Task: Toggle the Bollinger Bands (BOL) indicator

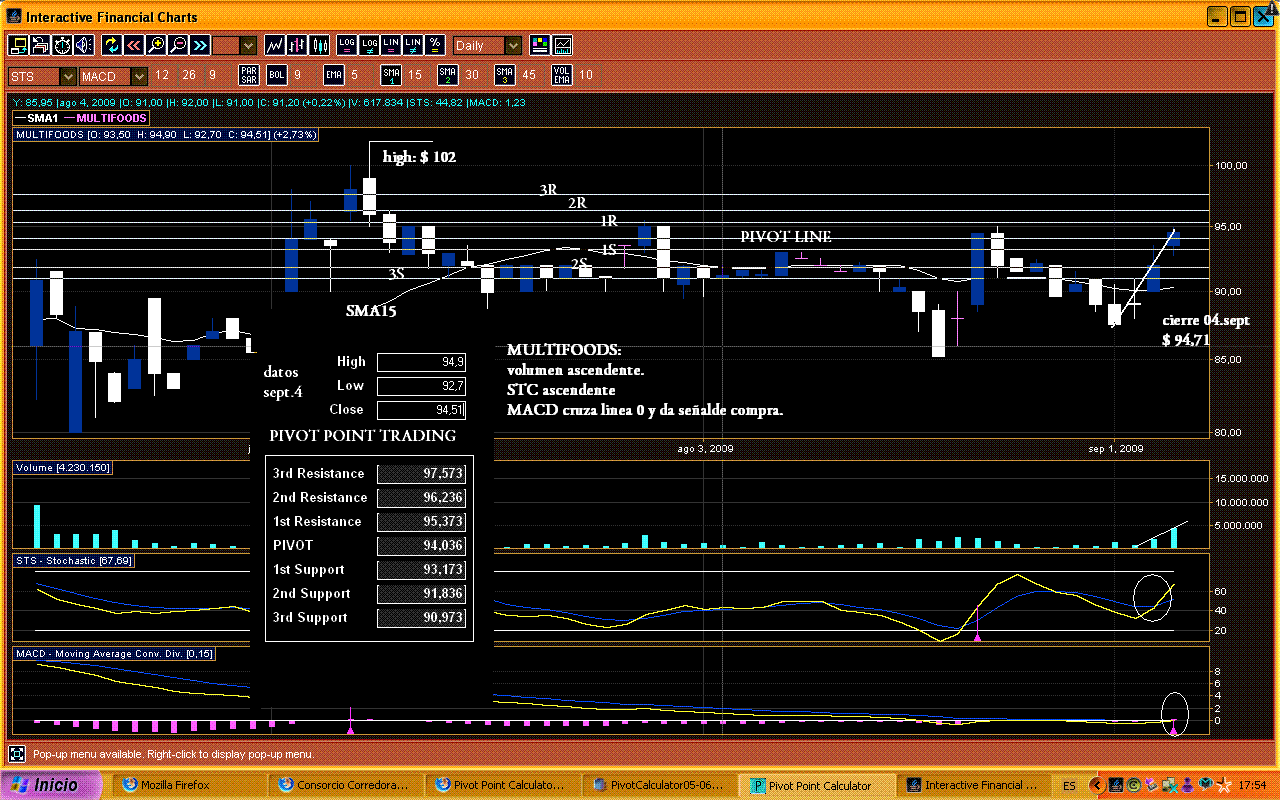Action: click(276, 75)
